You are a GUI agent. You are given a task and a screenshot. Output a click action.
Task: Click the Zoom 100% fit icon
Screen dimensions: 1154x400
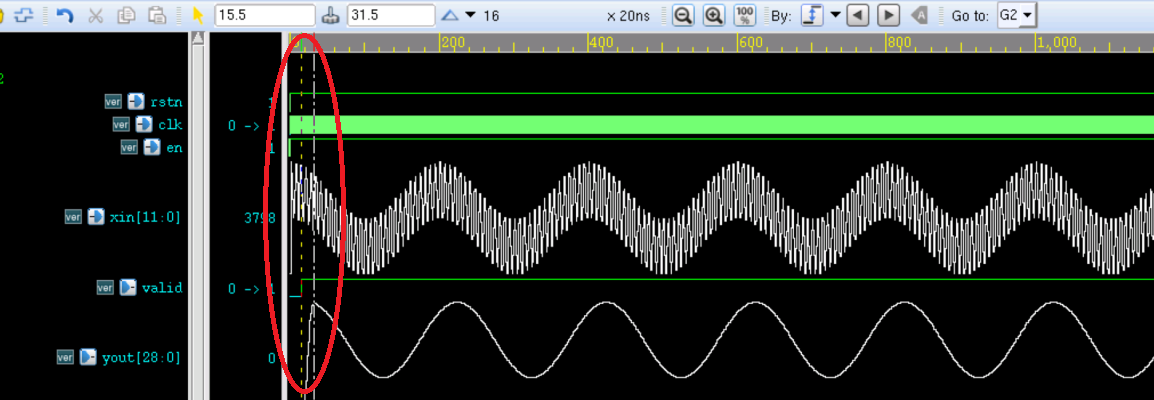745,16
